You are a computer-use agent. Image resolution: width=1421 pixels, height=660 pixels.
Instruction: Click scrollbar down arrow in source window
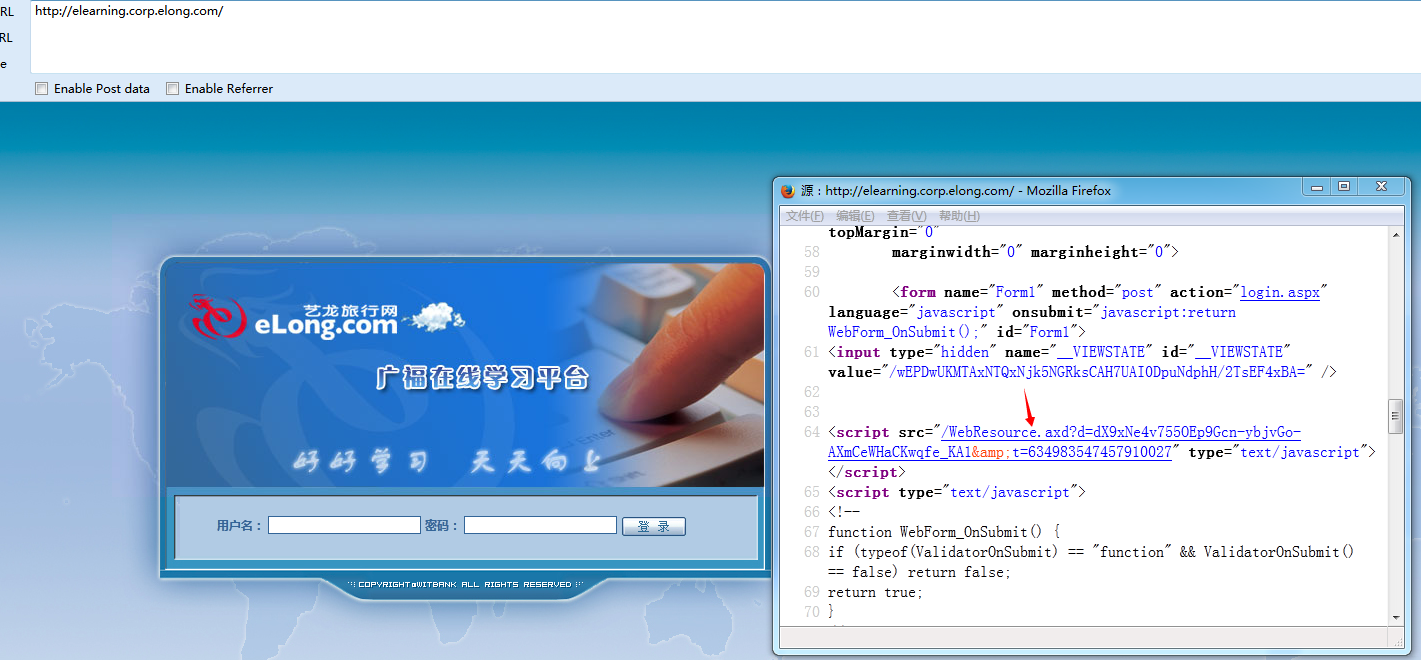(x=1396, y=618)
